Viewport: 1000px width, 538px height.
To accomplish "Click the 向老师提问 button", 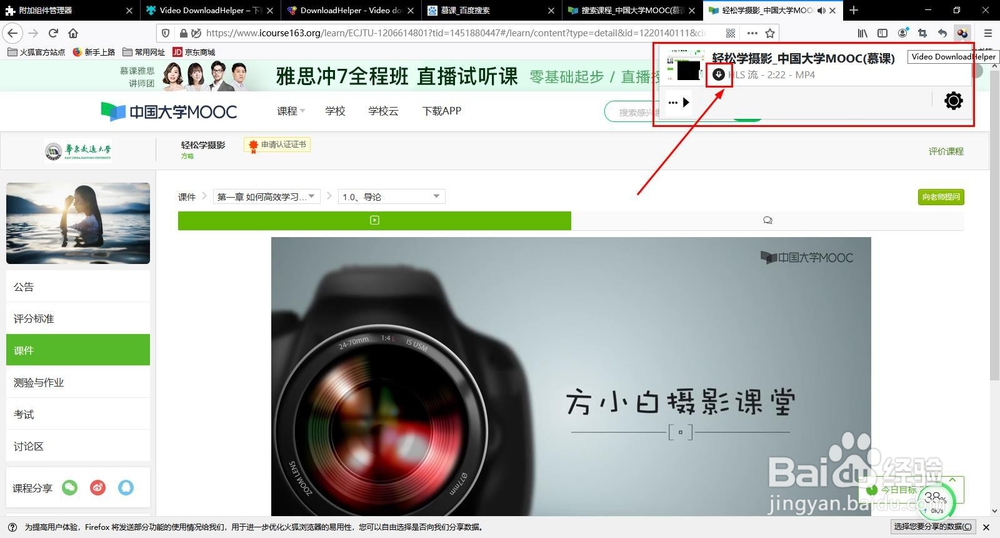I will pos(941,197).
